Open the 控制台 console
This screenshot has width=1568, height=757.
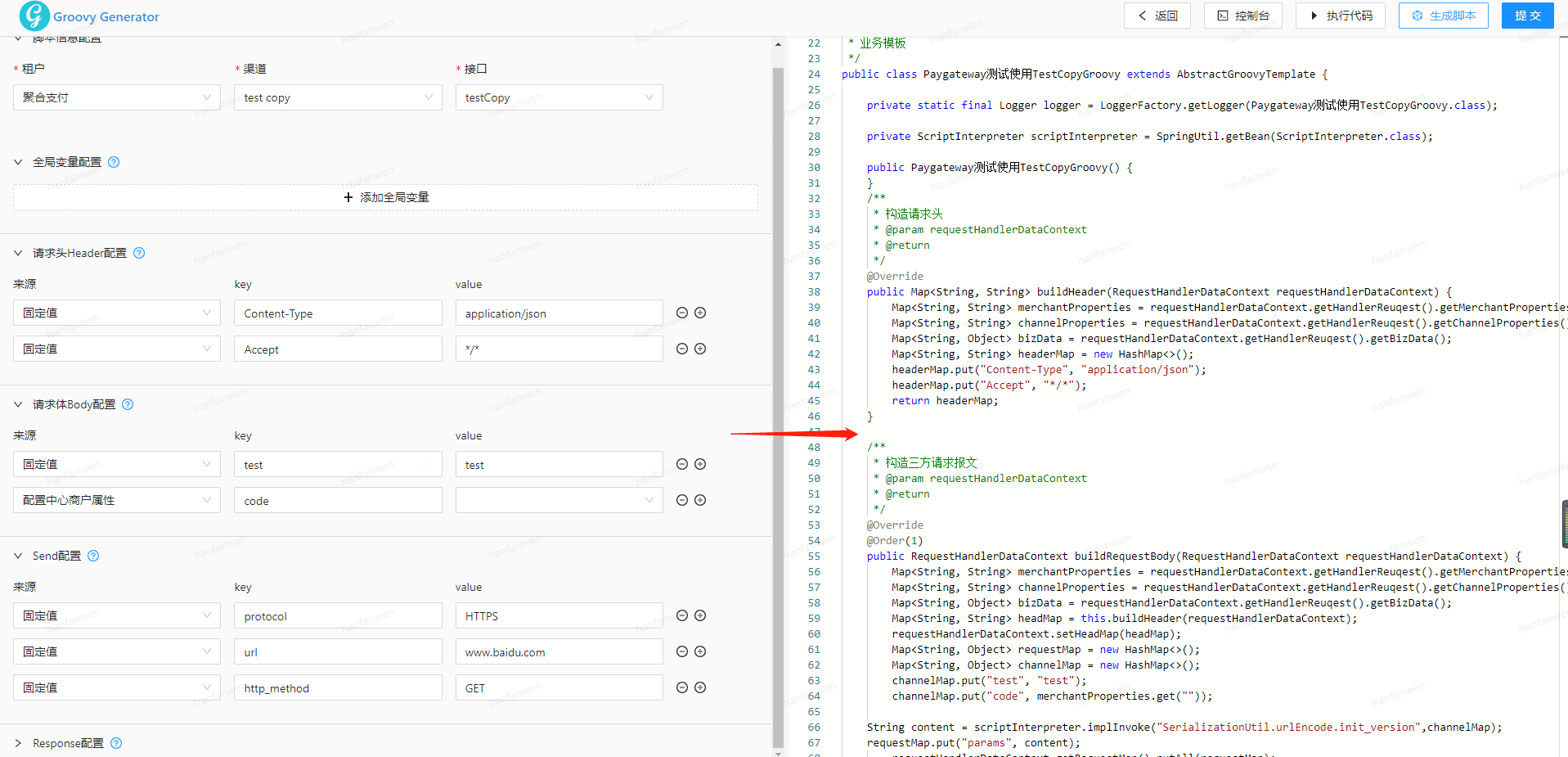[1243, 16]
